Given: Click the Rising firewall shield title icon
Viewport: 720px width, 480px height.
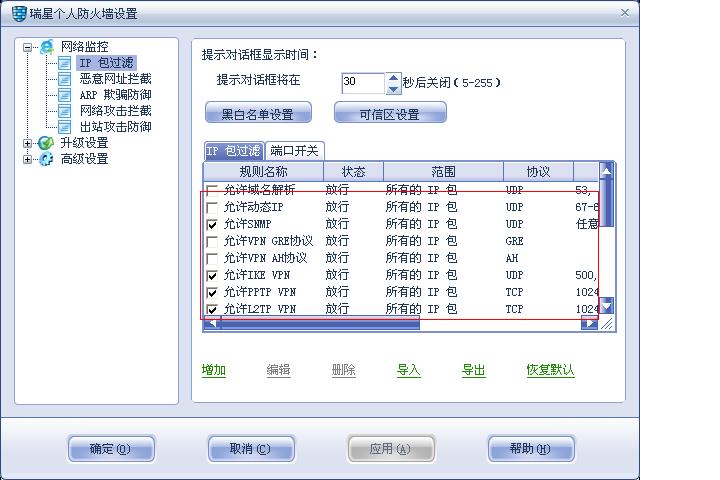Looking at the screenshot, I should pos(19,14).
